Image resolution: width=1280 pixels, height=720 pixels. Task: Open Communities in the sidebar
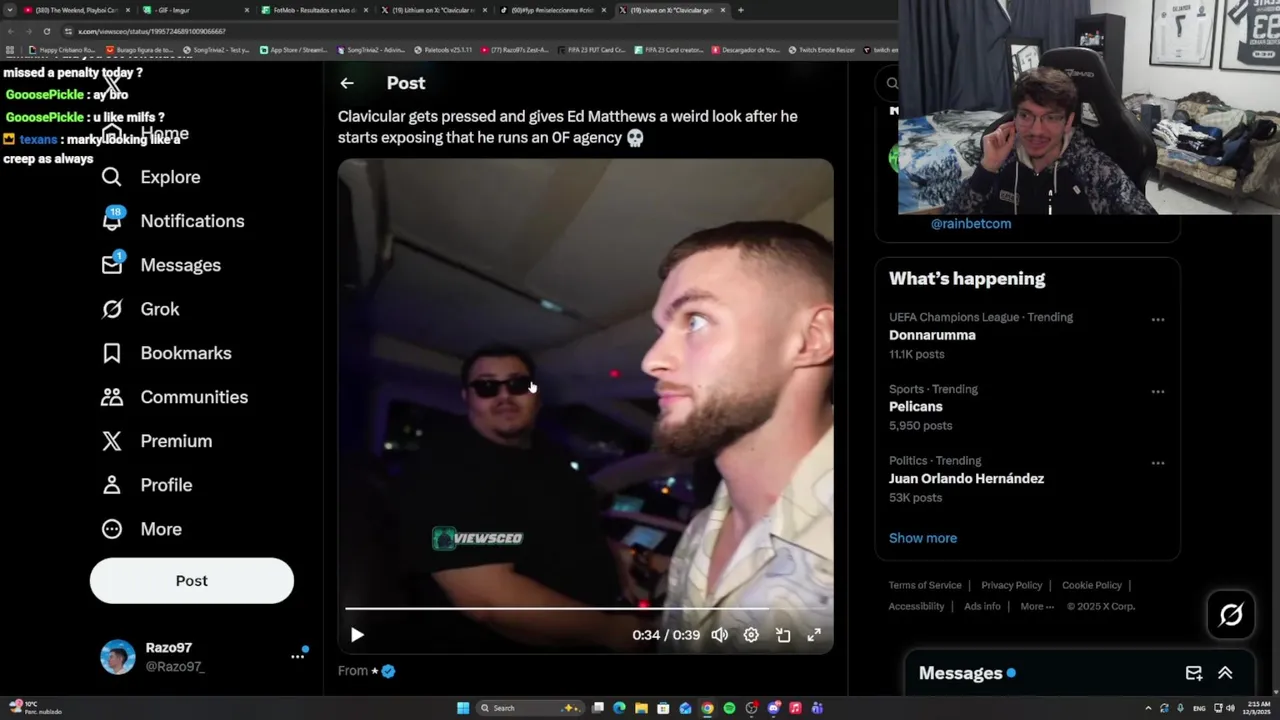[x=174, y=397]
